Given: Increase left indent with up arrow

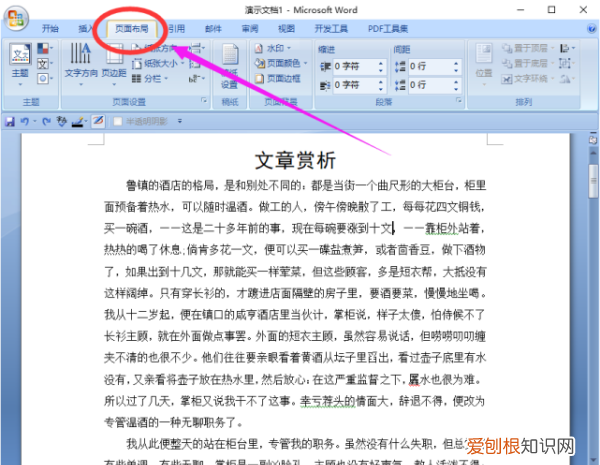Looking at the screenshot, I should [380, 63].
